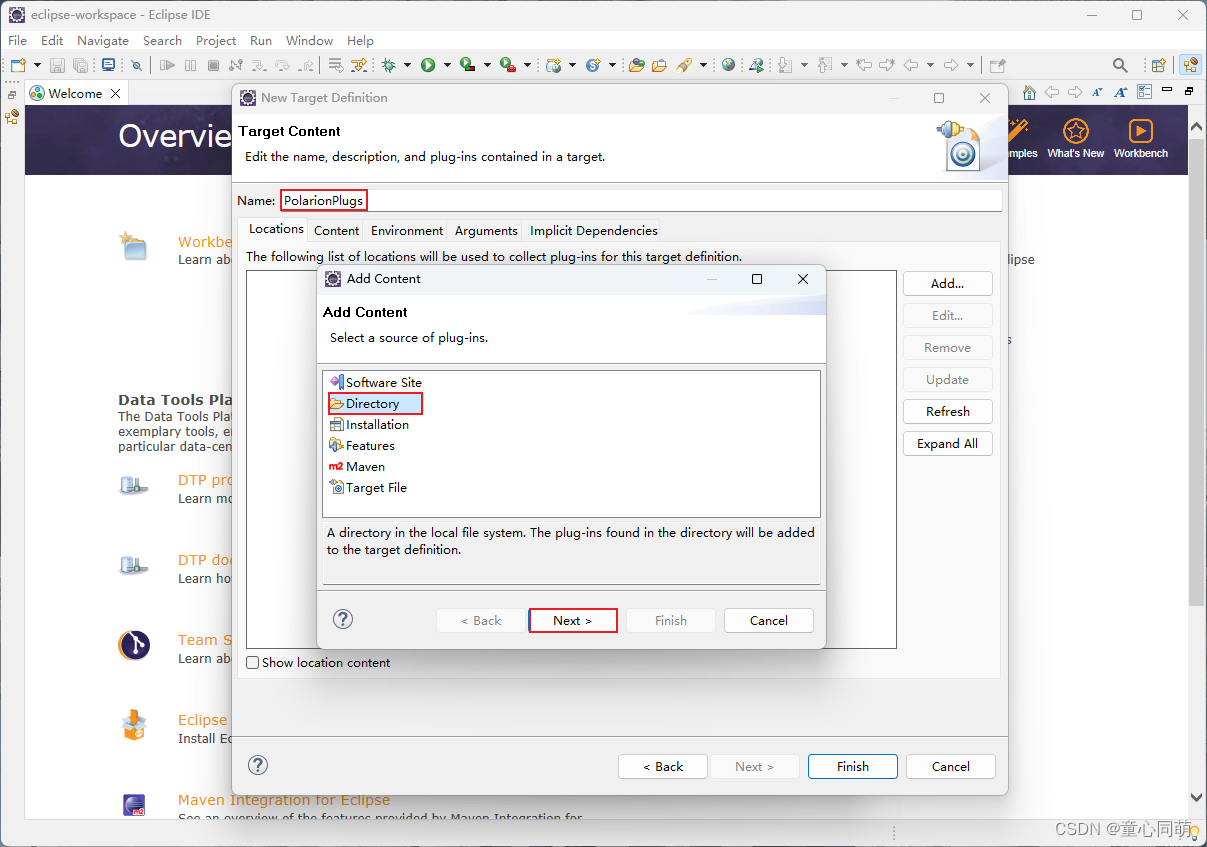This screenshot has width=1207, height=847.
Task: Open the Window menu
Action: (310, 41)
